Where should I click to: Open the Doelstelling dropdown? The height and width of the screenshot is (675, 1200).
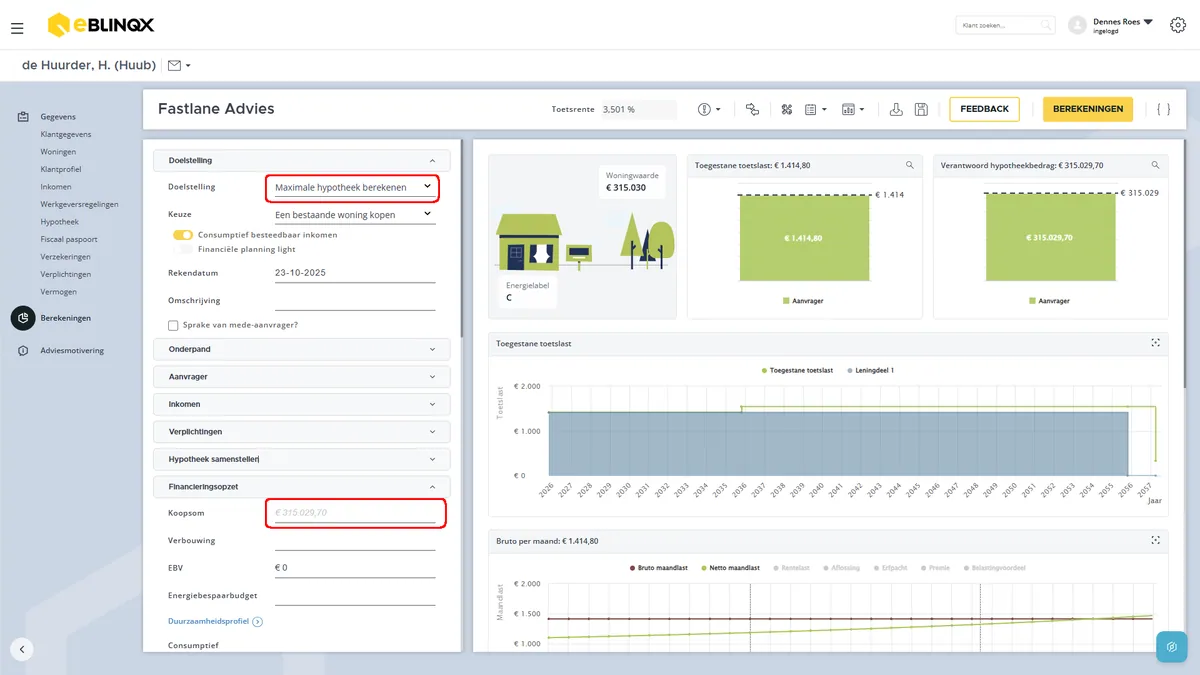click(355, 187)
